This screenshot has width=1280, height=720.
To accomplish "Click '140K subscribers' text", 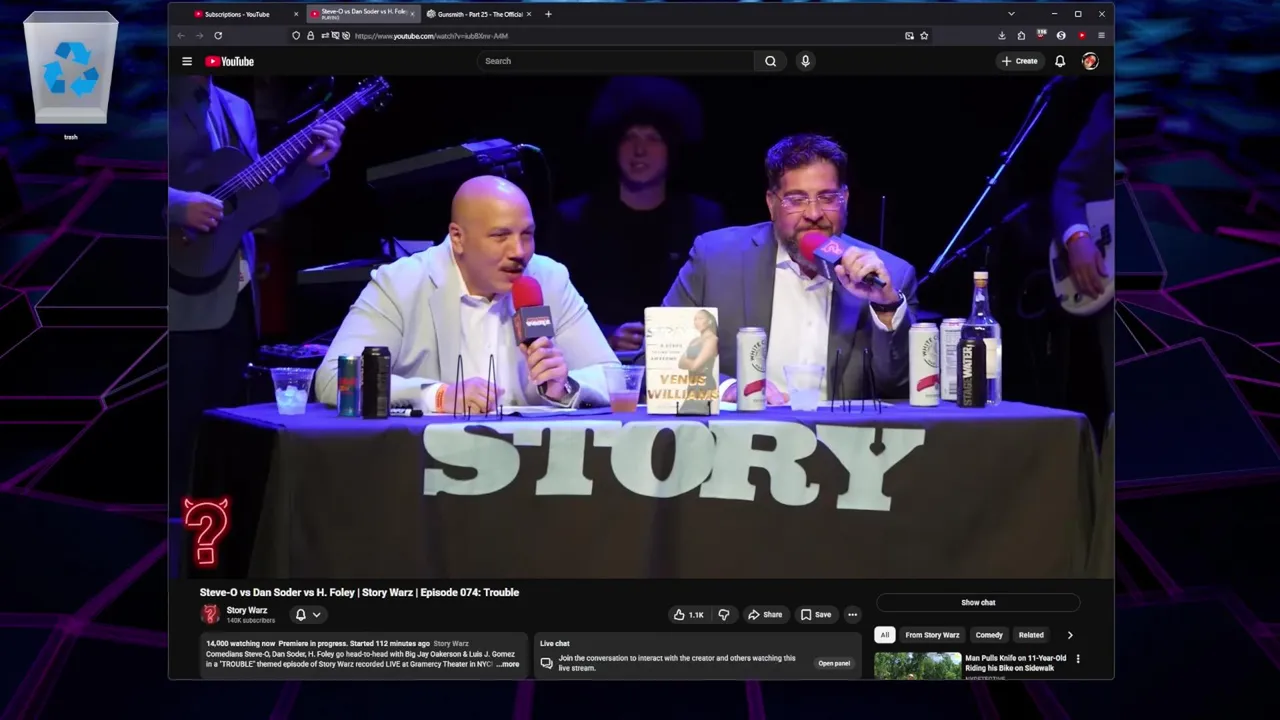I will click(x=250, y=621).
